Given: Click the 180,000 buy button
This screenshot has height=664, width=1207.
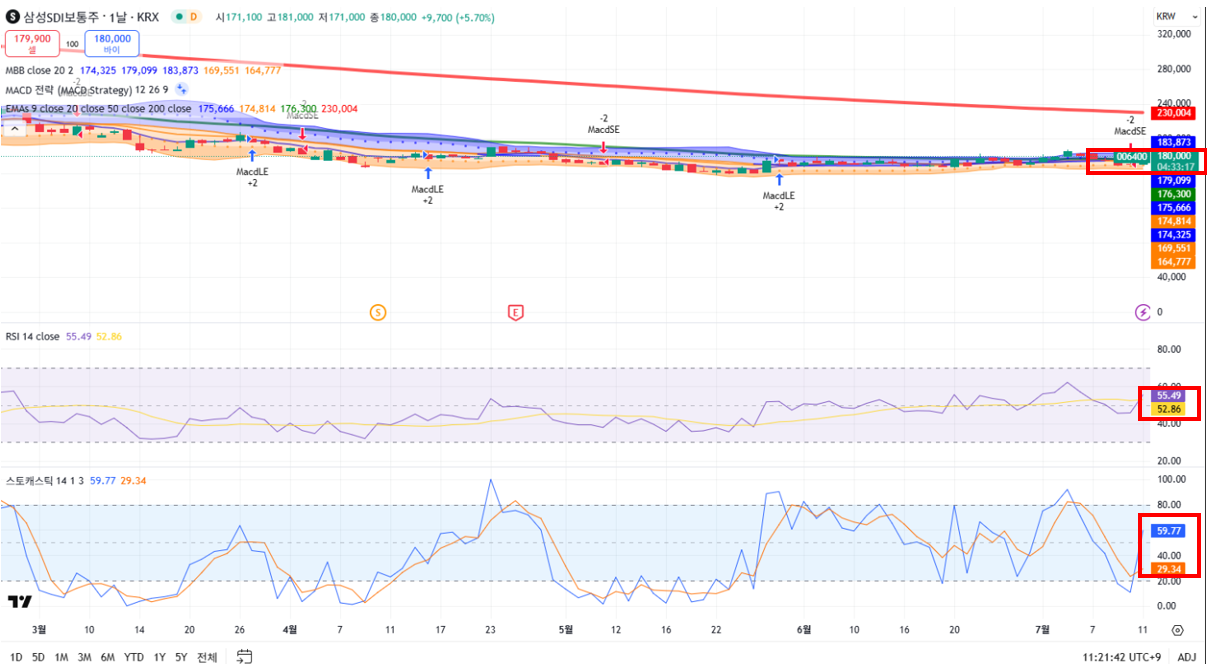Looking at the screenshot, I should pyautogui.click(x=112, y=43).
